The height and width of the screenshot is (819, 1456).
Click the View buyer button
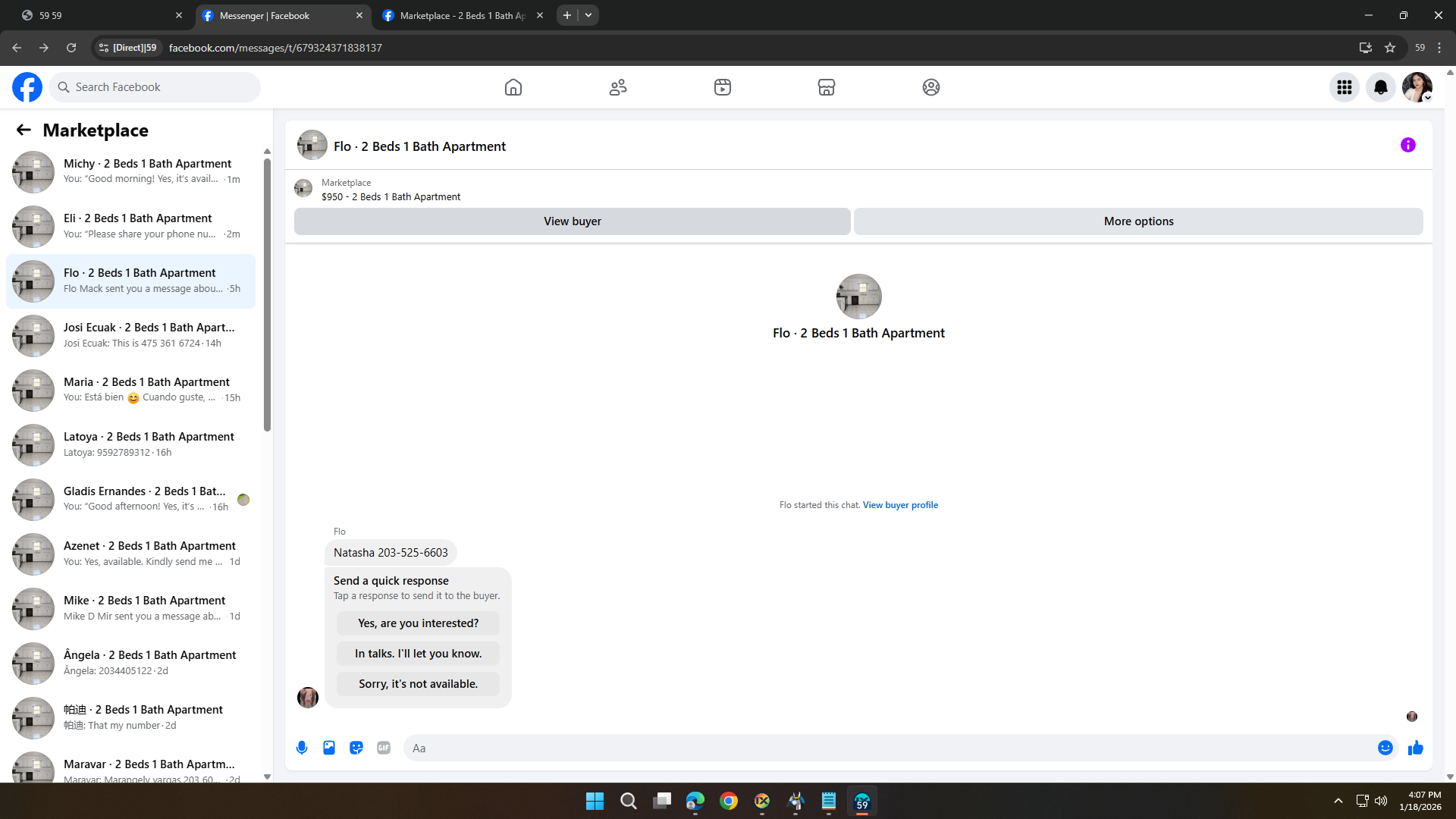click(572, 221)
